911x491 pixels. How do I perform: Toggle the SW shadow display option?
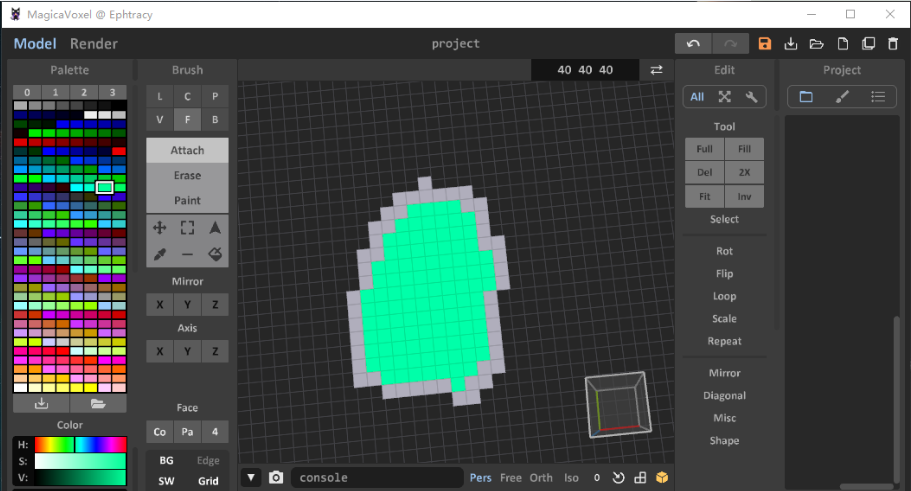(166, 481)
